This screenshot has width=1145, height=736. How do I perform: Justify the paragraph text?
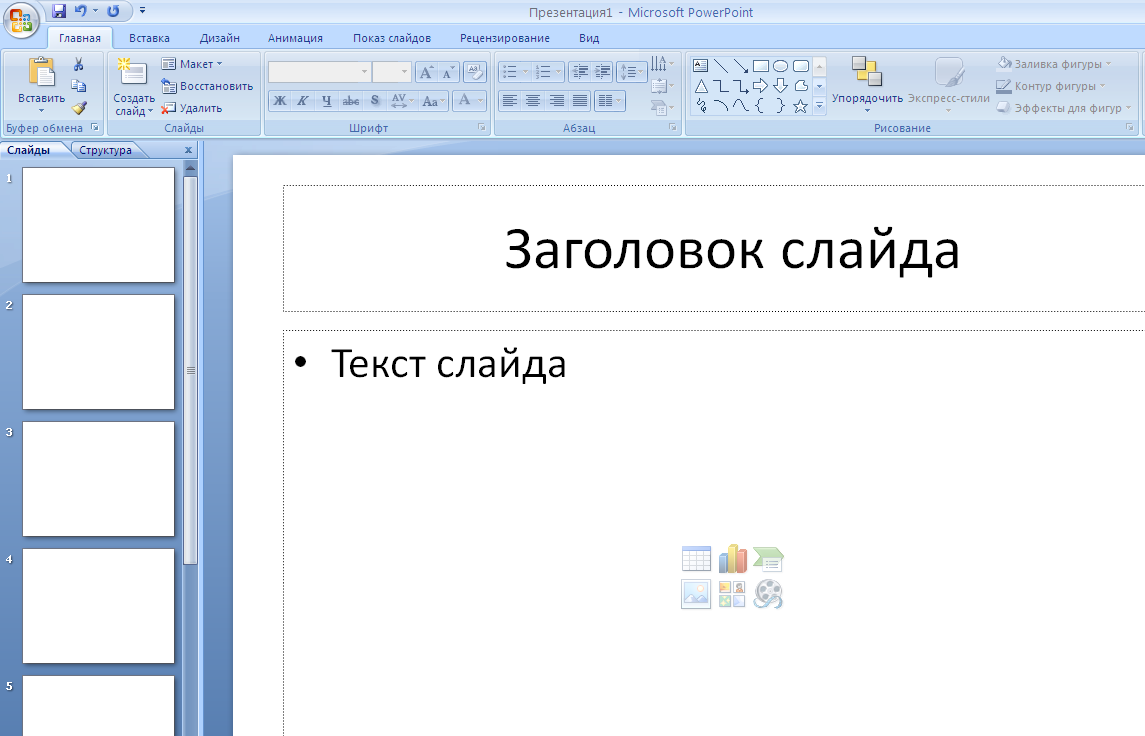[580, 101]
